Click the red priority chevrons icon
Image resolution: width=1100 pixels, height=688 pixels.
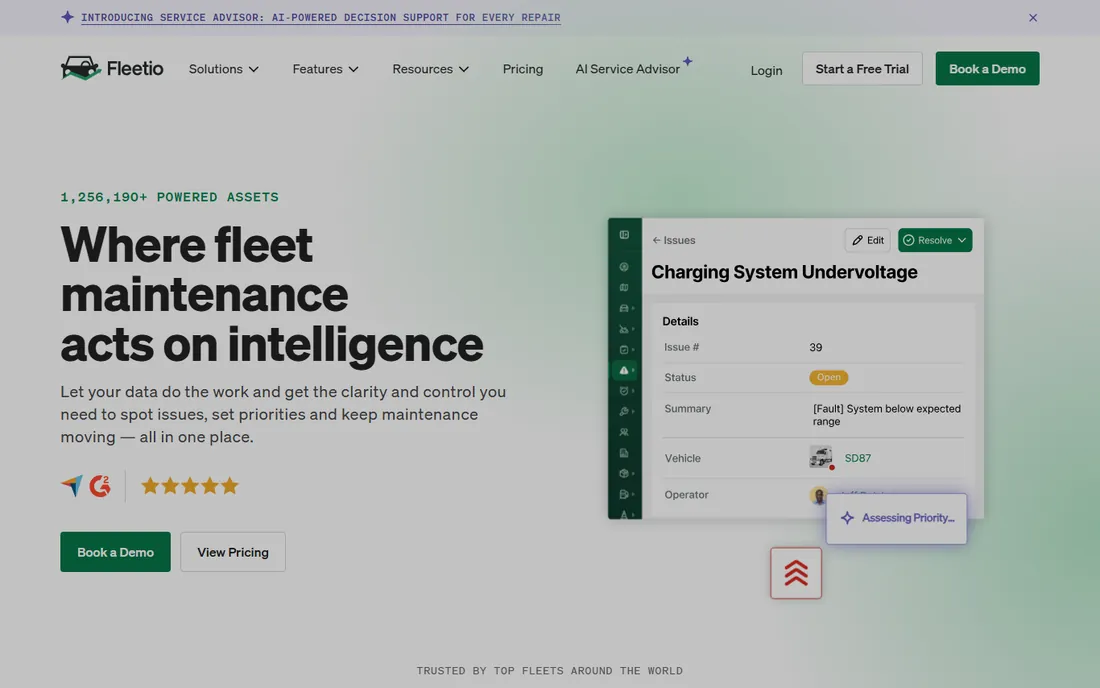[796, 573]
